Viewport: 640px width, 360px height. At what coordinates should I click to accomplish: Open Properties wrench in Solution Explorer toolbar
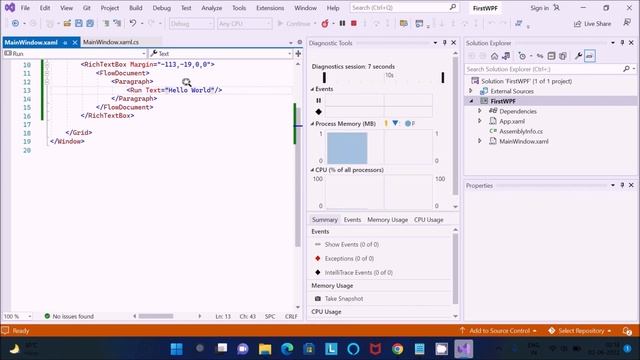coord(578,56)
